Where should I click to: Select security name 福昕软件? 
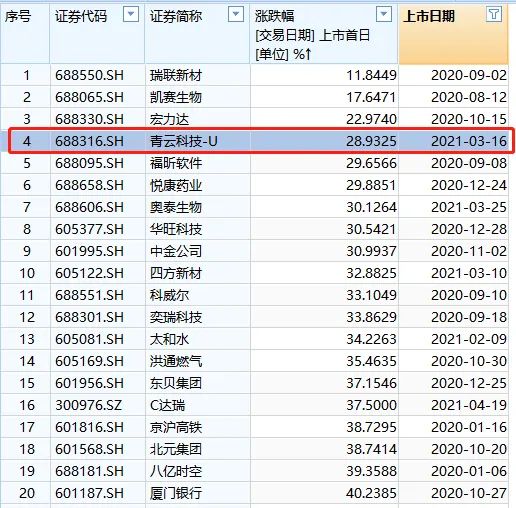(176, 163)
